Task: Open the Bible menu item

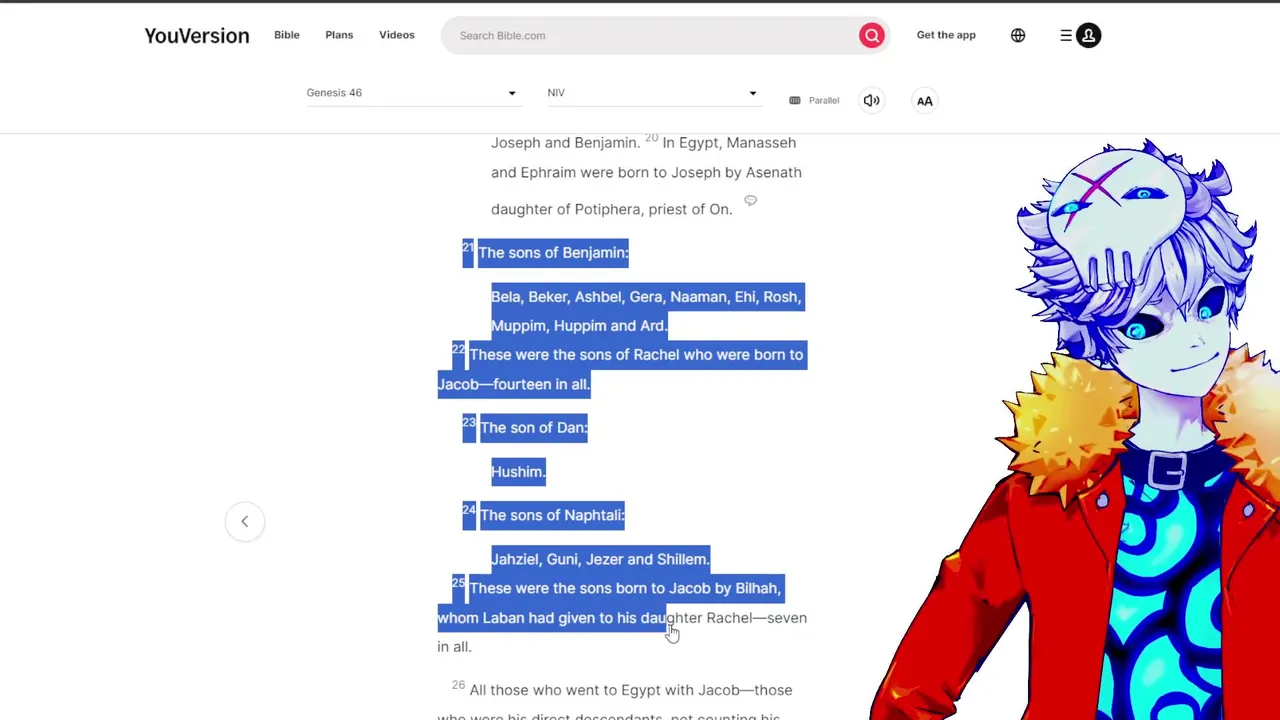Action: coord(287,35)
